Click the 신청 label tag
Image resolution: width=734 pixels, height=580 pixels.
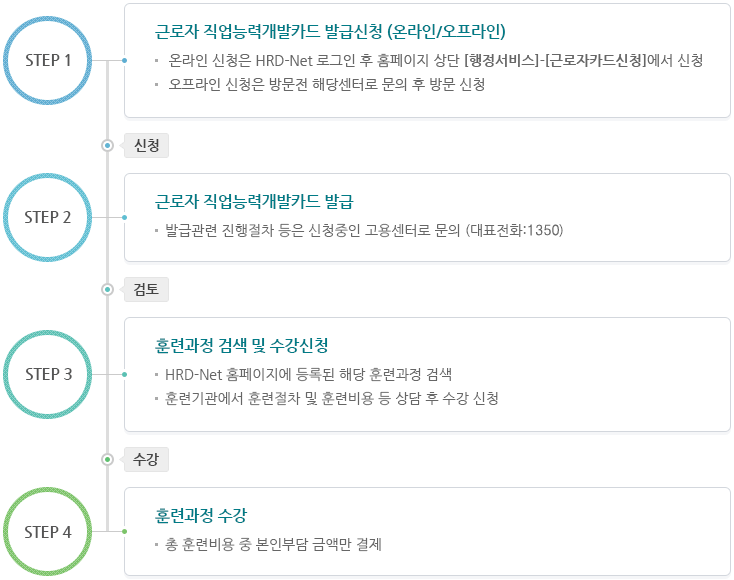pos(146,145)
